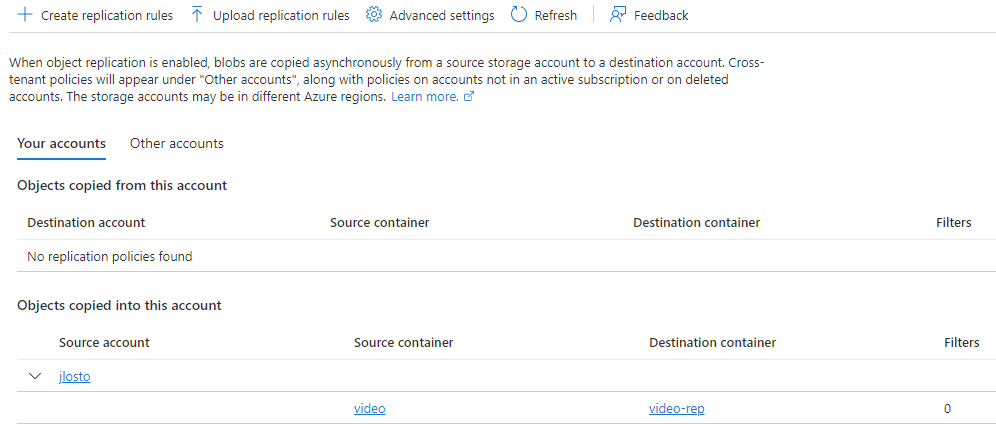Click the Source account column header
Screen dimensions: 996x430
click(x=104, y=342)
